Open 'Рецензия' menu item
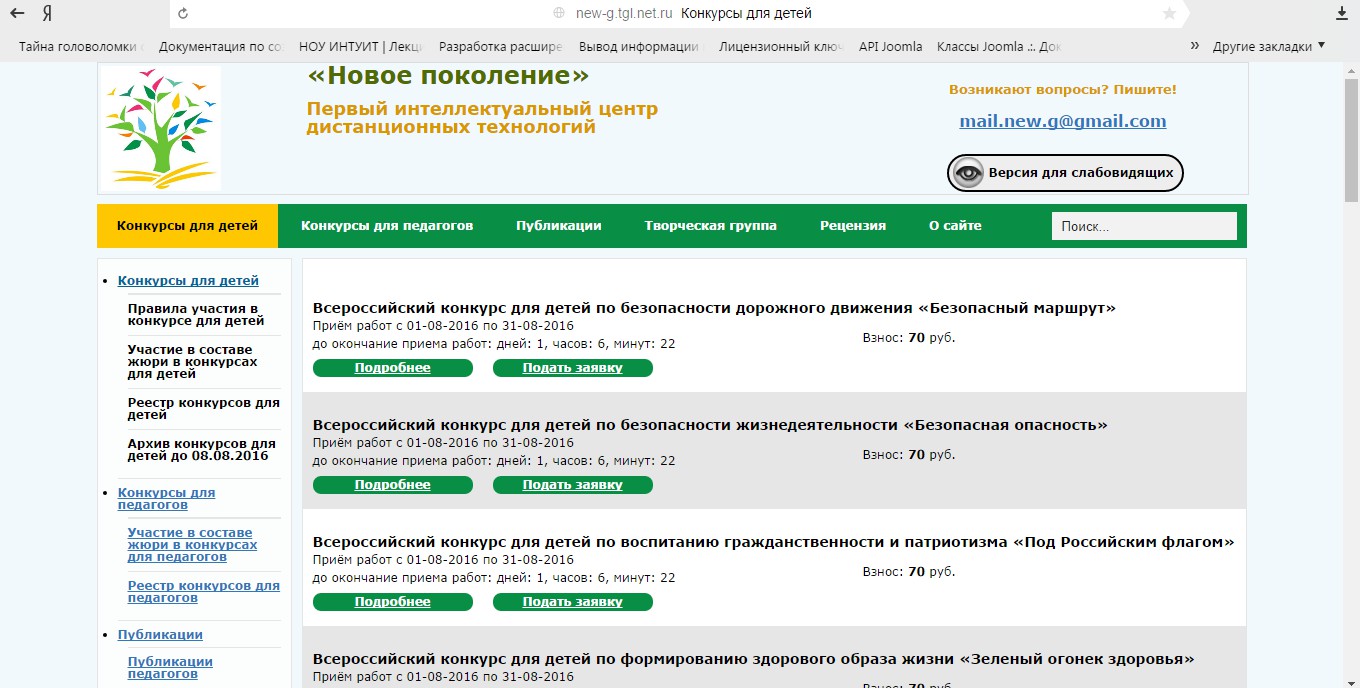This screenshot has height=688, width=1360. tap(853, 226)
